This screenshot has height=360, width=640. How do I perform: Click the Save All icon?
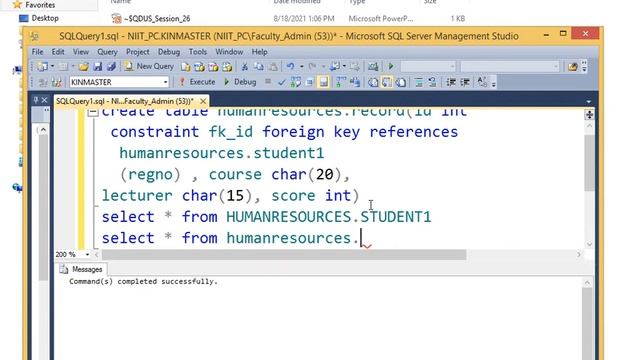(x=111, y=67)
